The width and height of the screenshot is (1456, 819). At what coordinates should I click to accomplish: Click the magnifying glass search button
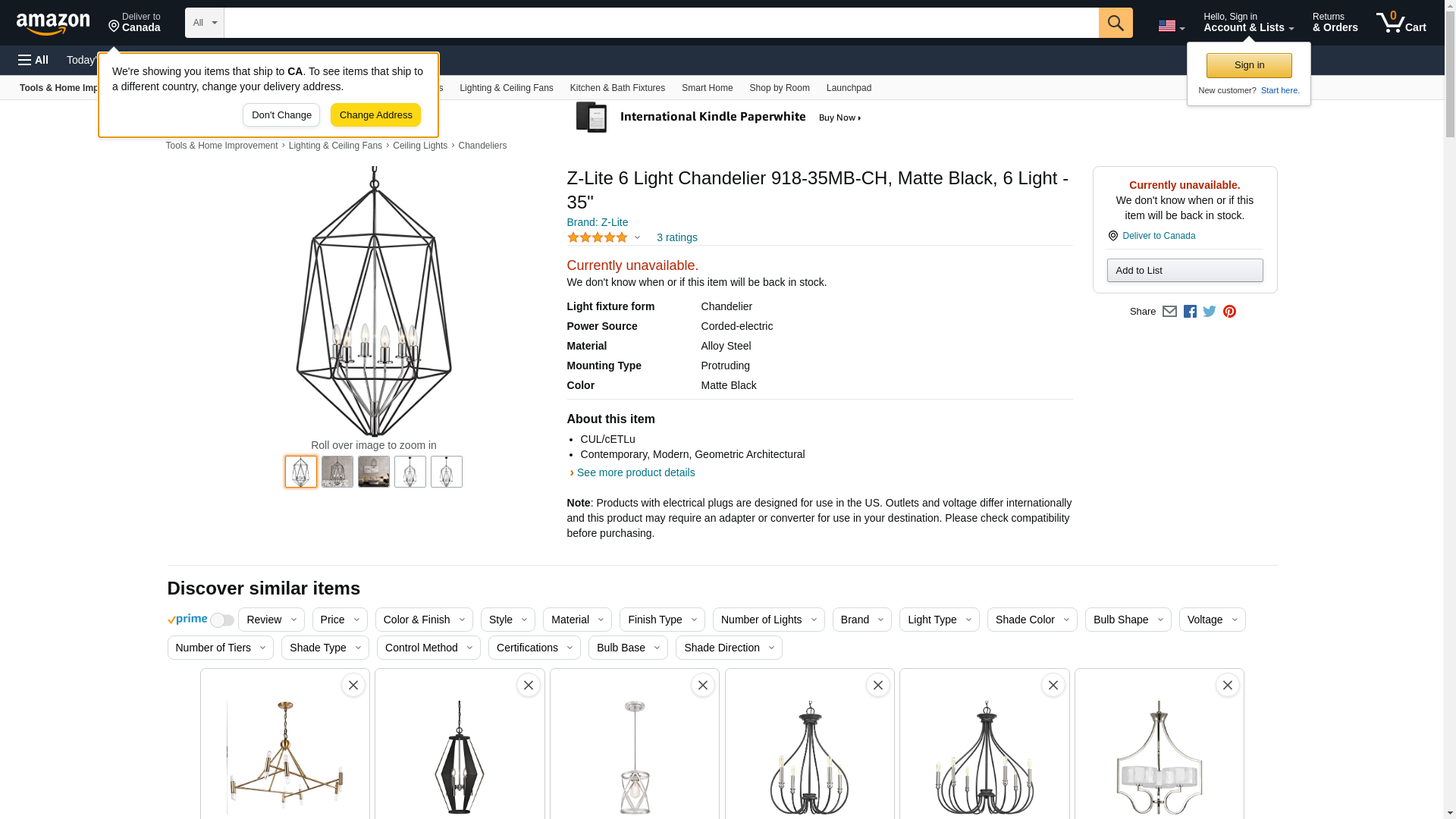[1115, 23]
